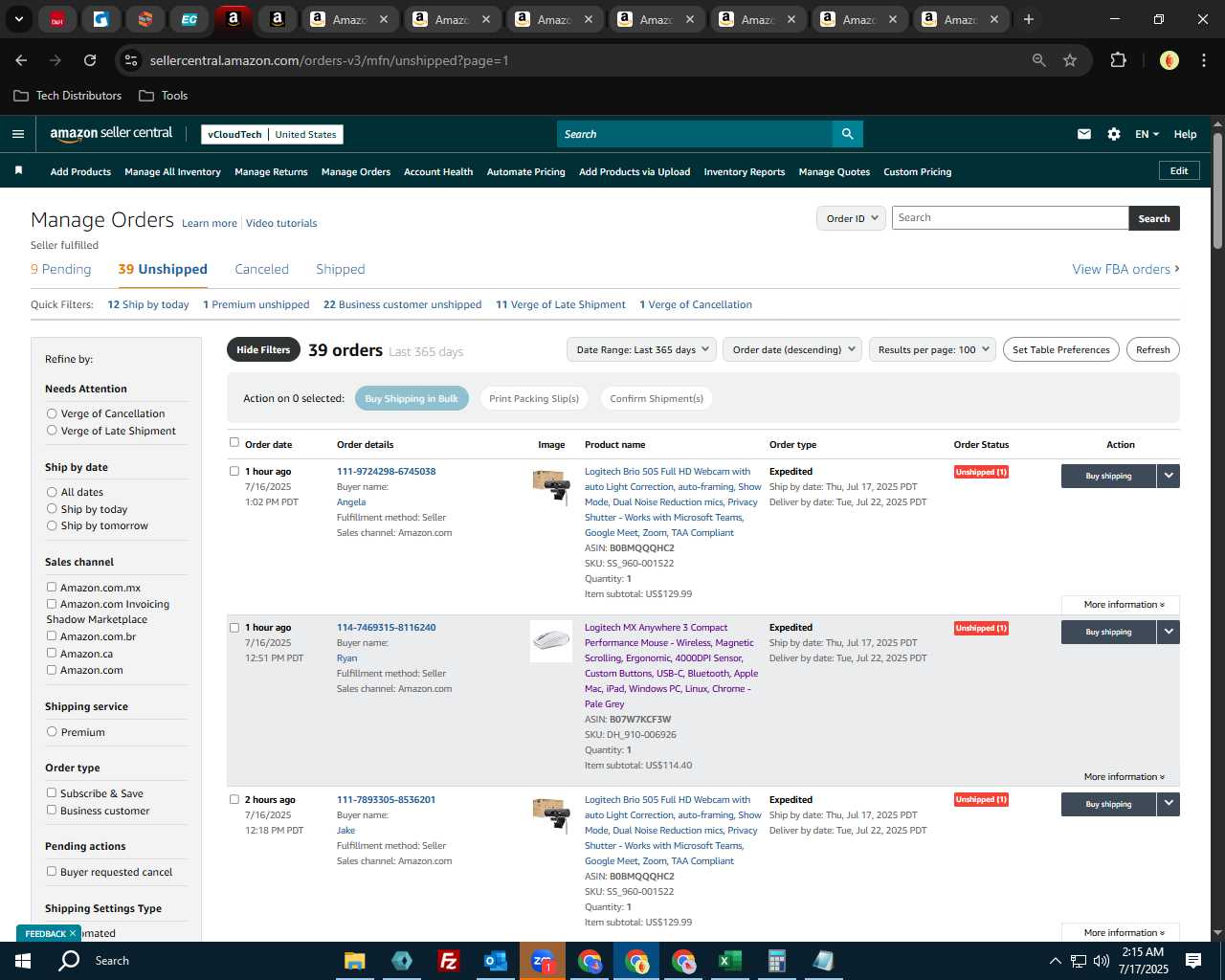Open the Chrome three-dot menu
The height and width of the screenshot is (980, 1225).
[1202, 60]
